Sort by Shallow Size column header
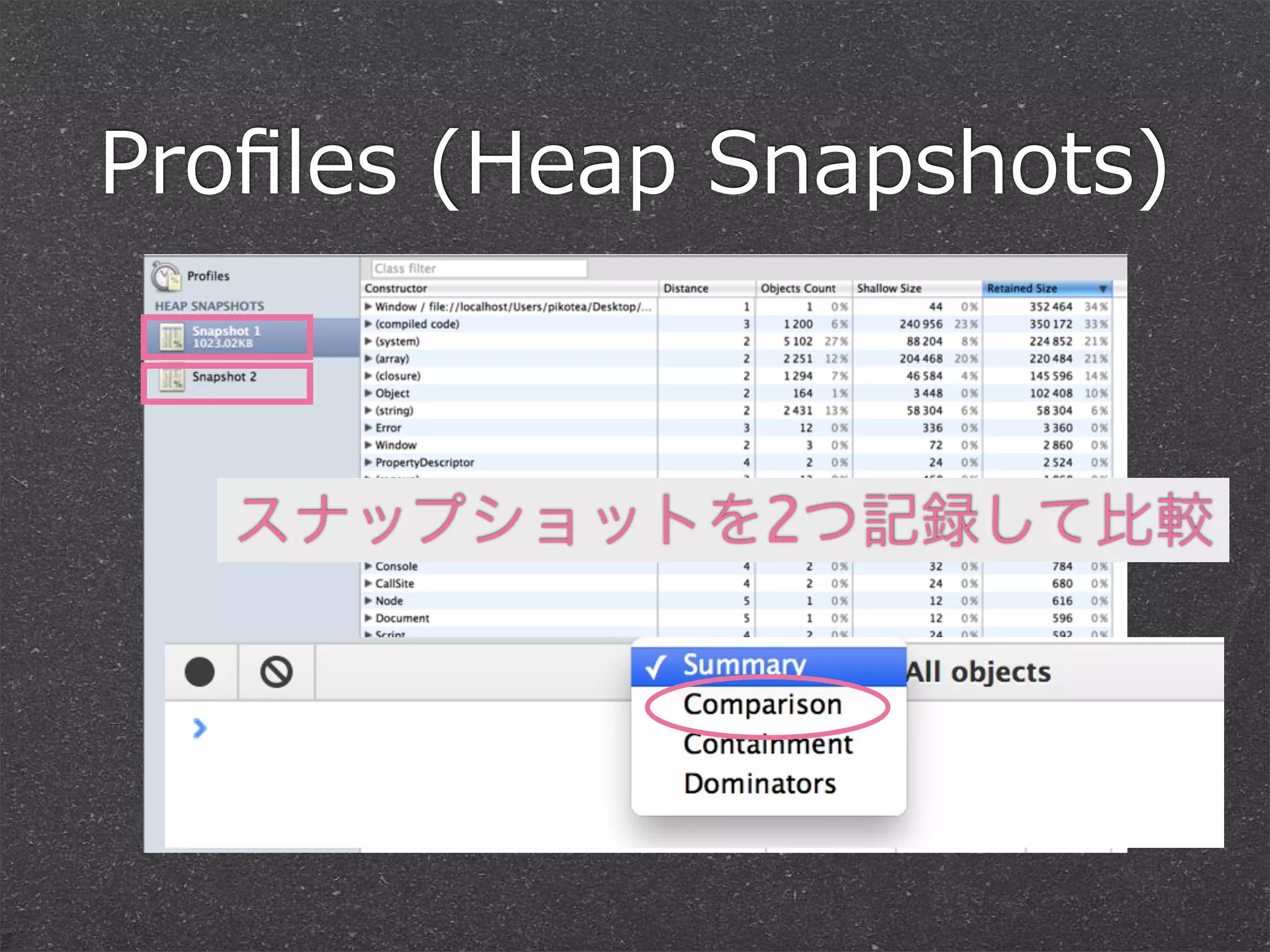Viewport: 1270px width, 952px height. 917,288
